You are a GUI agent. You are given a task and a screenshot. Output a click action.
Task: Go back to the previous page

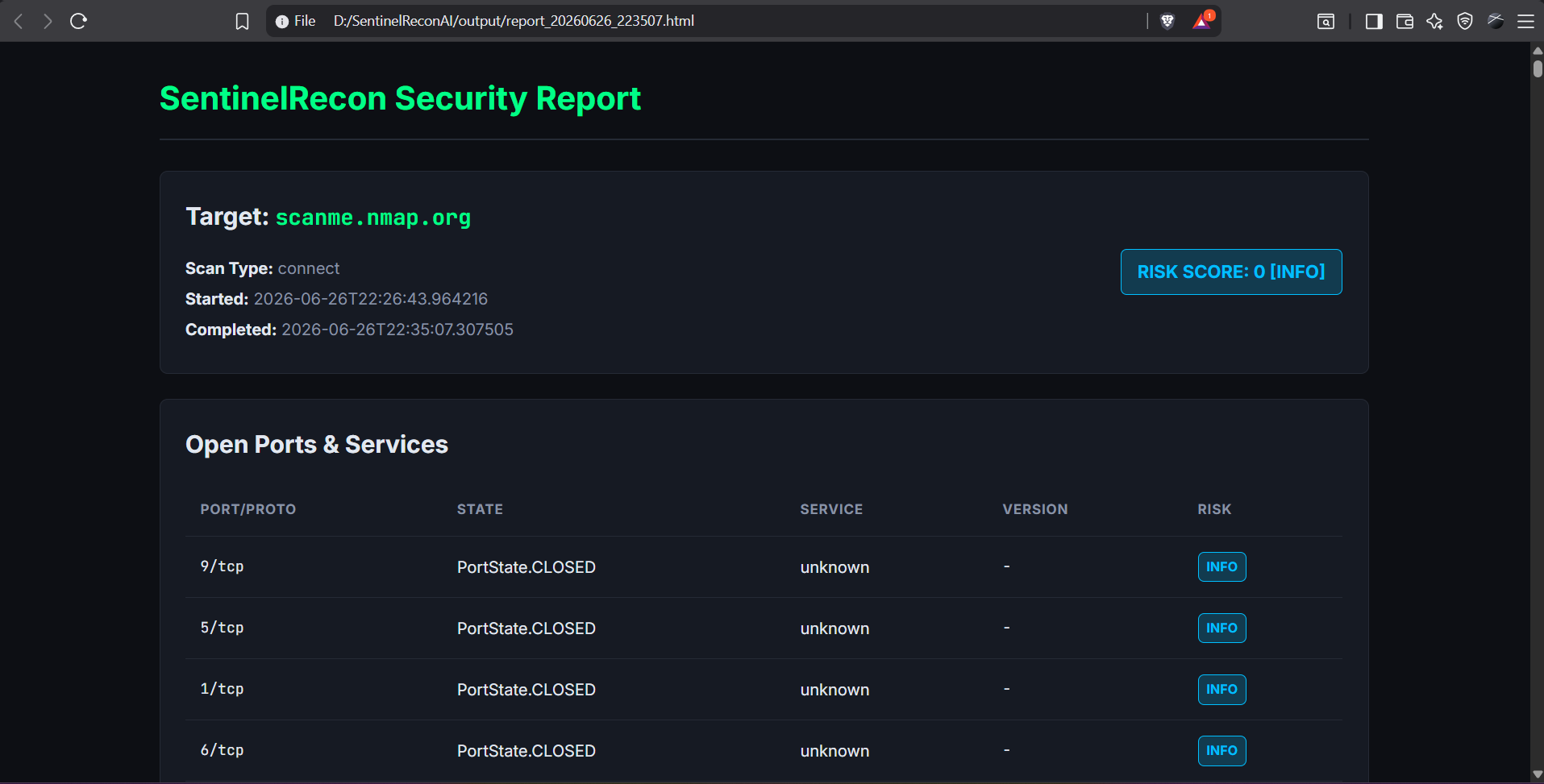(x=19, y=21)
